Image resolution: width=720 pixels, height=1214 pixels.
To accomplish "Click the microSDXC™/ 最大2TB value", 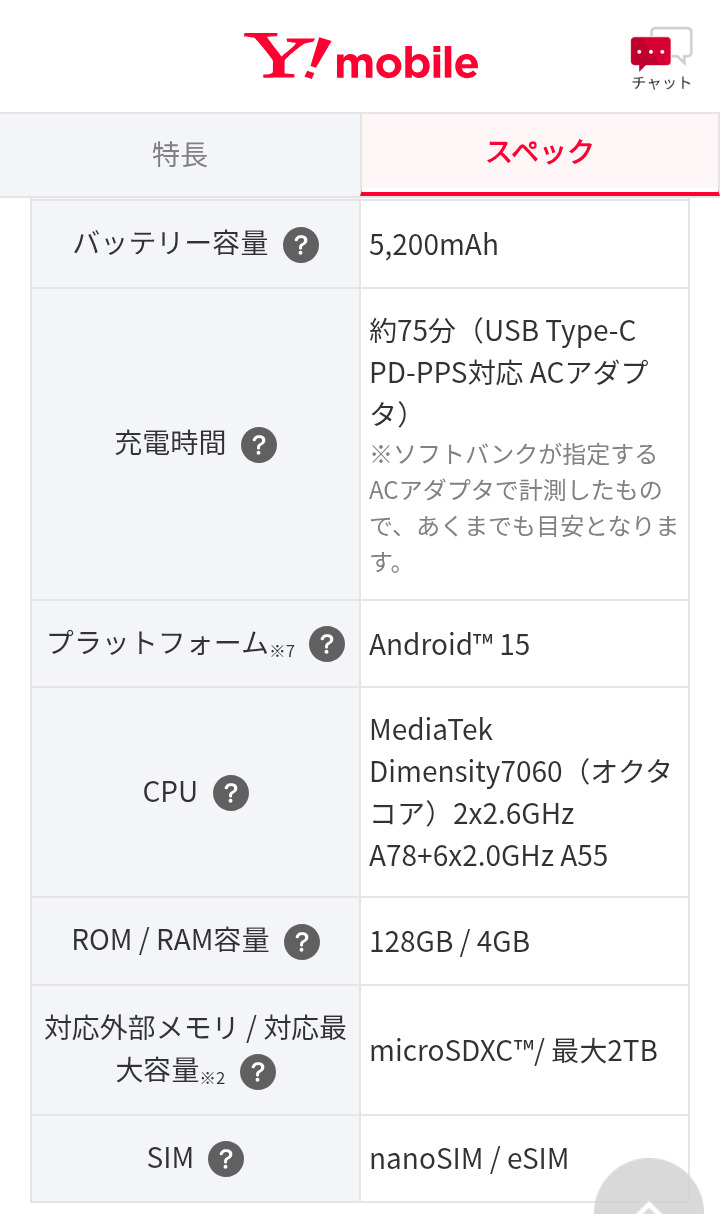I will coord(514,1051).
